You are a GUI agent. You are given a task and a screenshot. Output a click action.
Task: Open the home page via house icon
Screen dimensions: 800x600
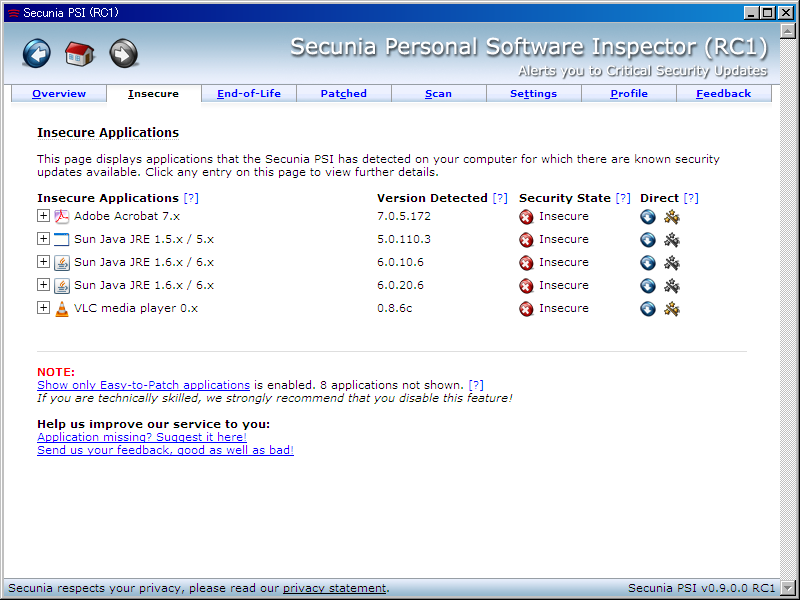tap(80, 54)
